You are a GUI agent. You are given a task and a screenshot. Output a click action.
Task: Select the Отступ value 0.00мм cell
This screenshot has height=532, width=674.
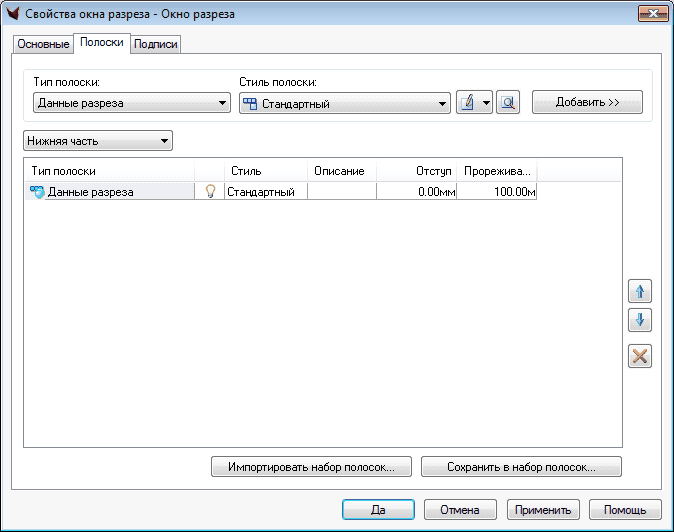click(x=416, y=191)
